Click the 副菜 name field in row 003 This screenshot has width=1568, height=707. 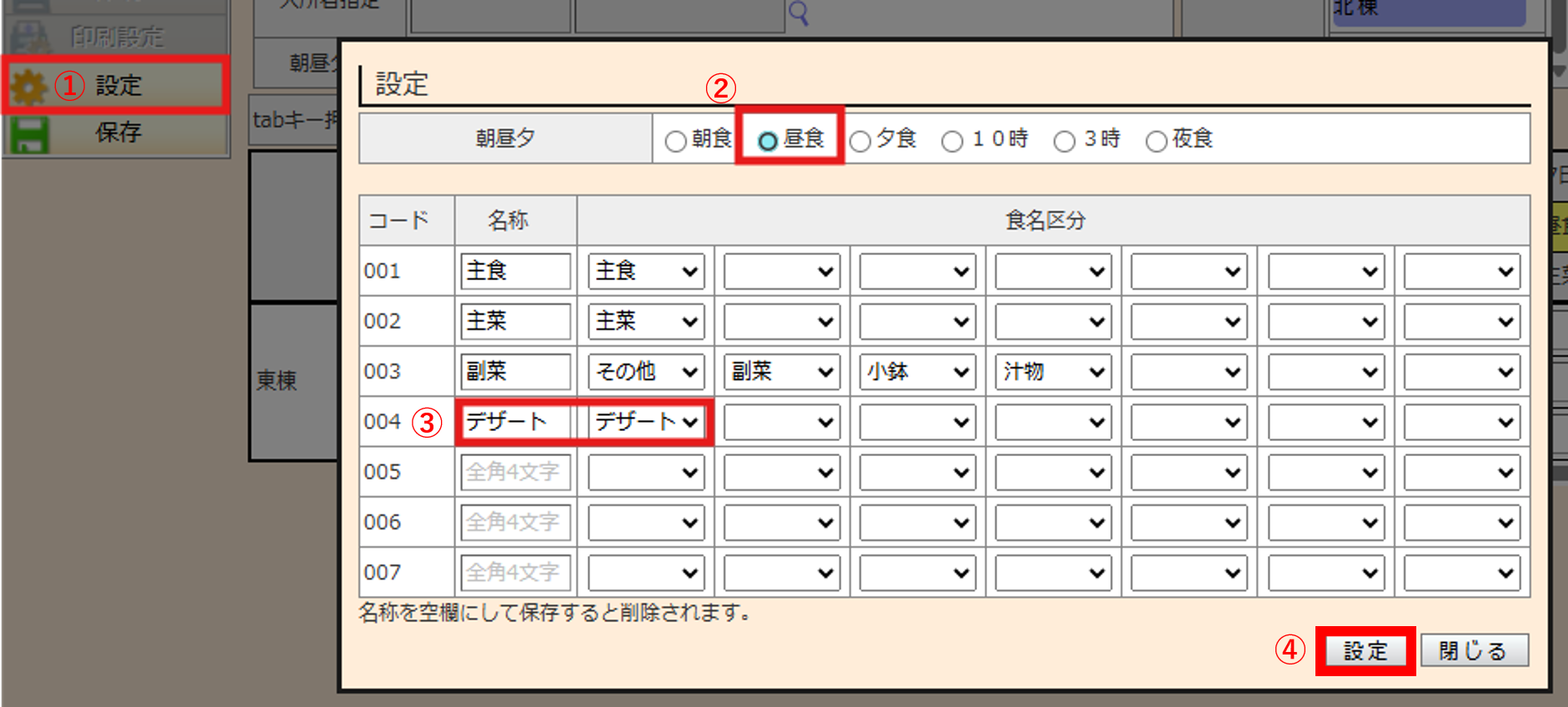(x=515, y=372)
